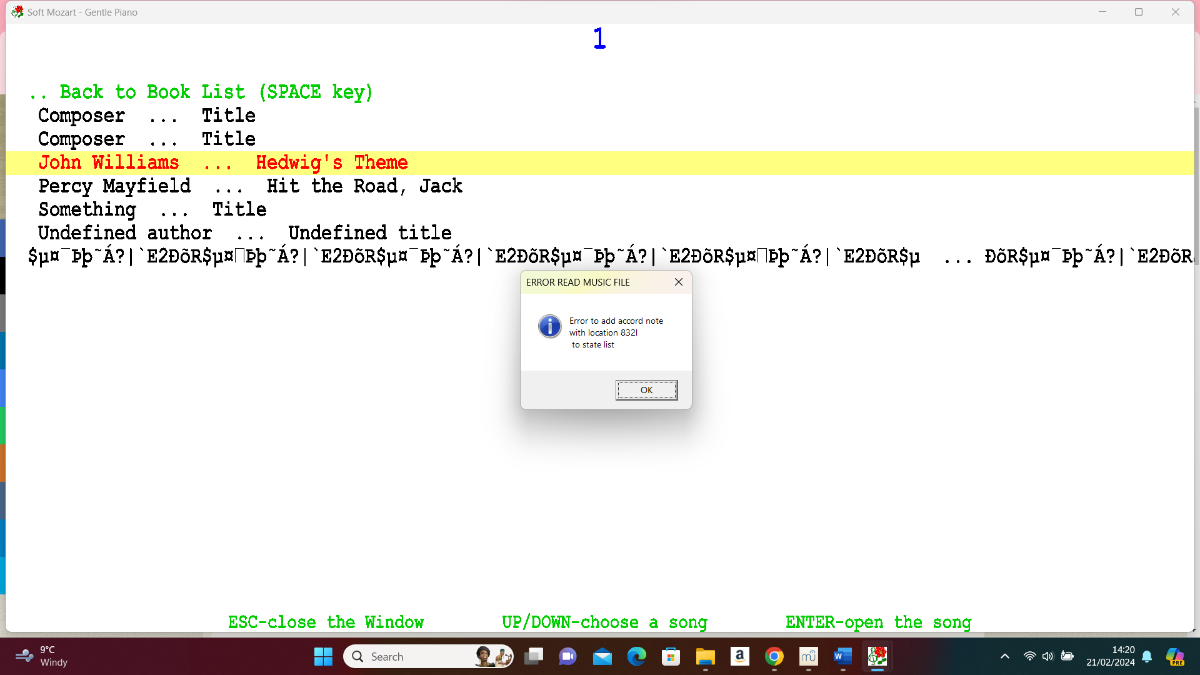The image size is (1200, 675).
Task: Click battery icon in system tray
Action: click(1068, 656)
